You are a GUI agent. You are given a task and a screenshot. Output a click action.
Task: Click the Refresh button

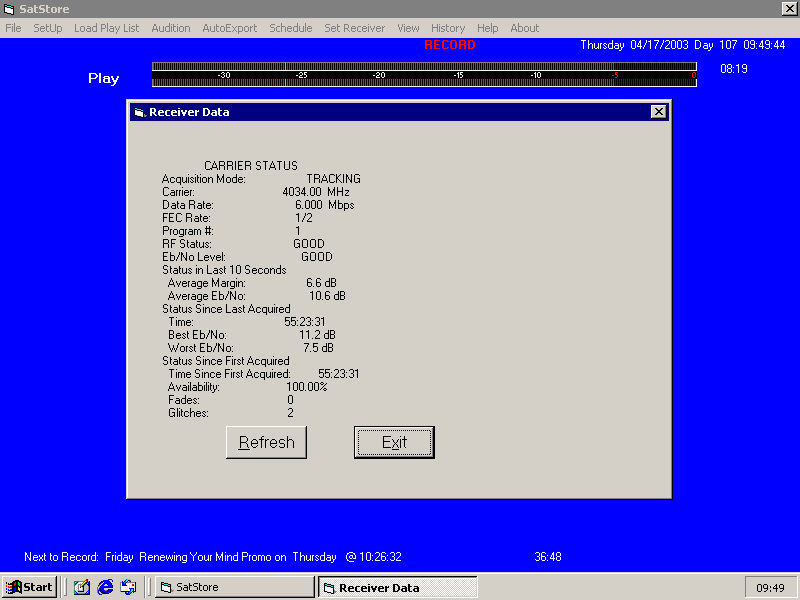coord(266,442)
